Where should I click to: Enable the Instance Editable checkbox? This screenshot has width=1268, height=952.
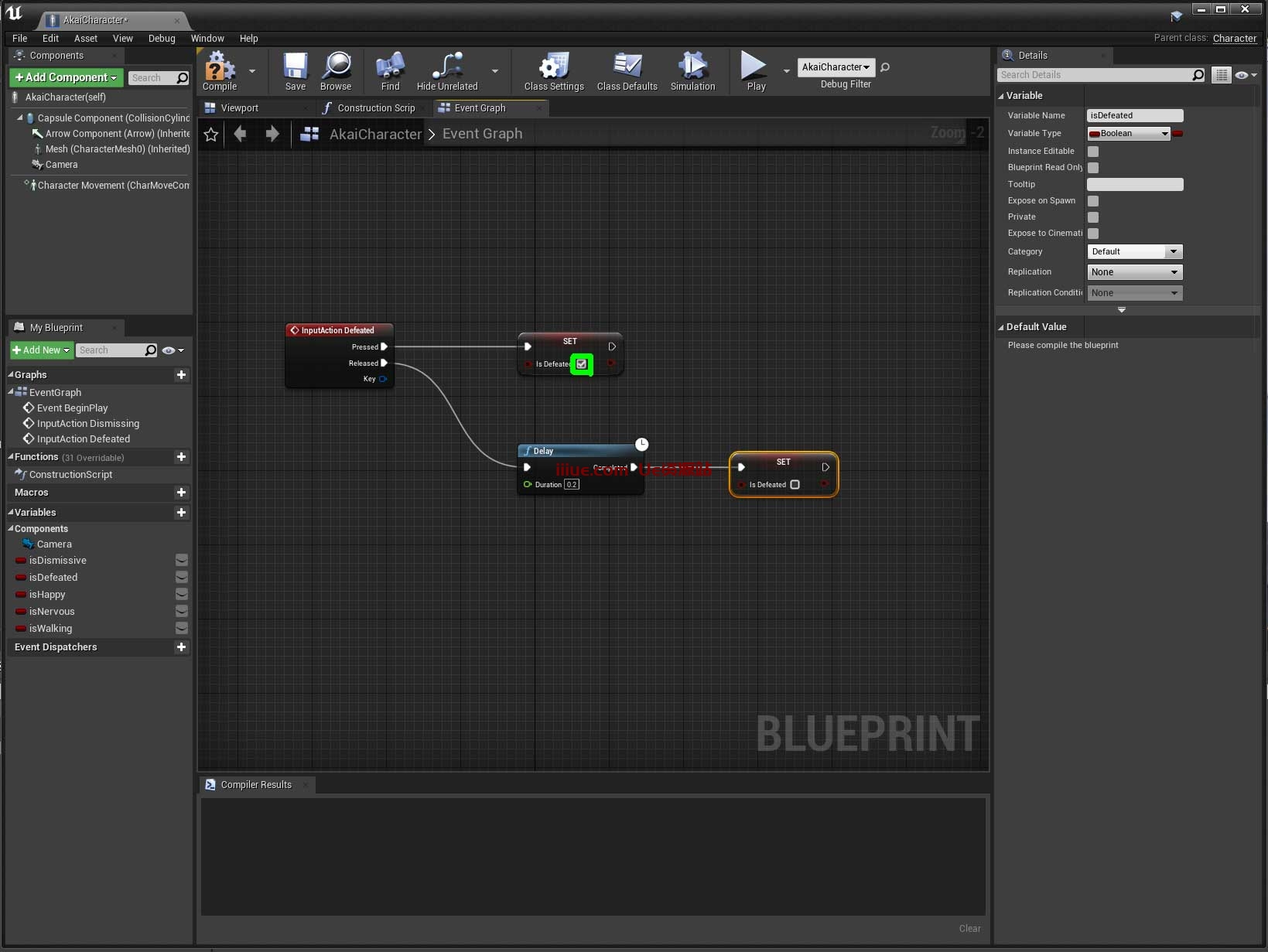(x=1093, y=152)
